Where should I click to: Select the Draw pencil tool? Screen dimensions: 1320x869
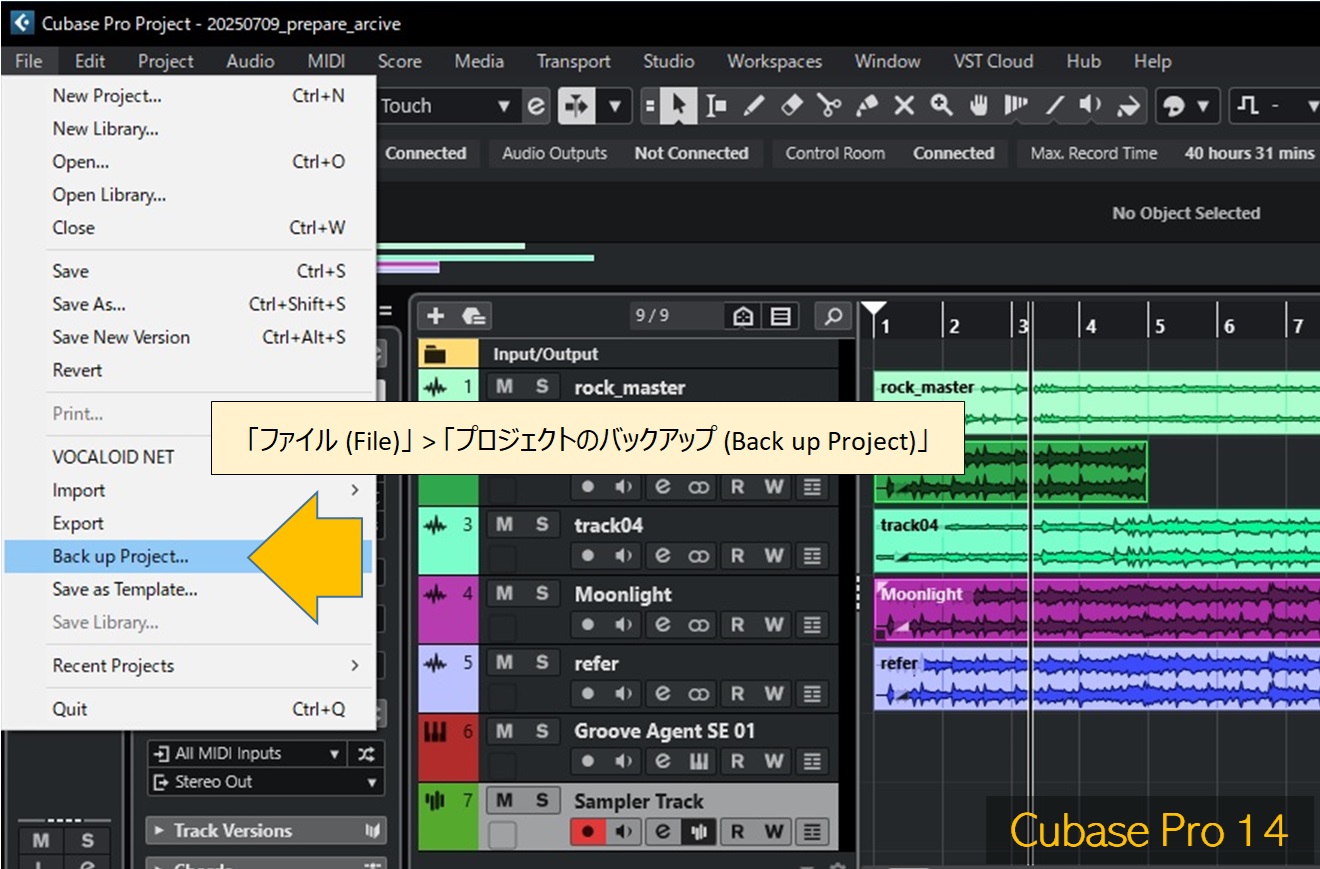(754, 106)
